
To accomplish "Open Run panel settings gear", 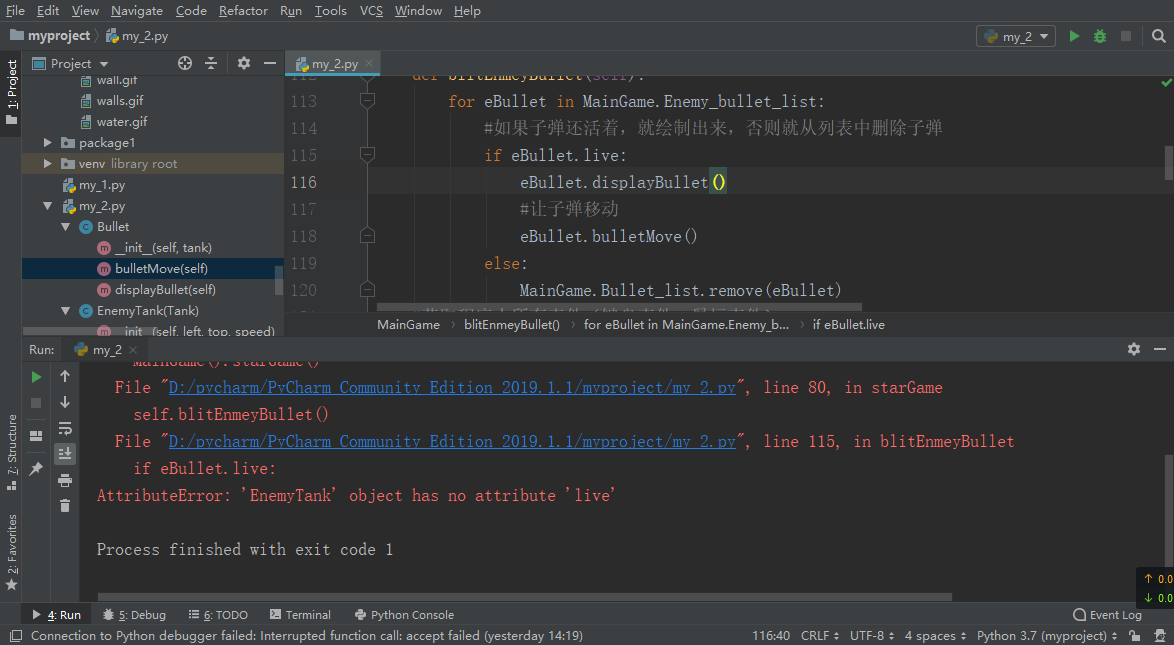I will coord(1134,349).
